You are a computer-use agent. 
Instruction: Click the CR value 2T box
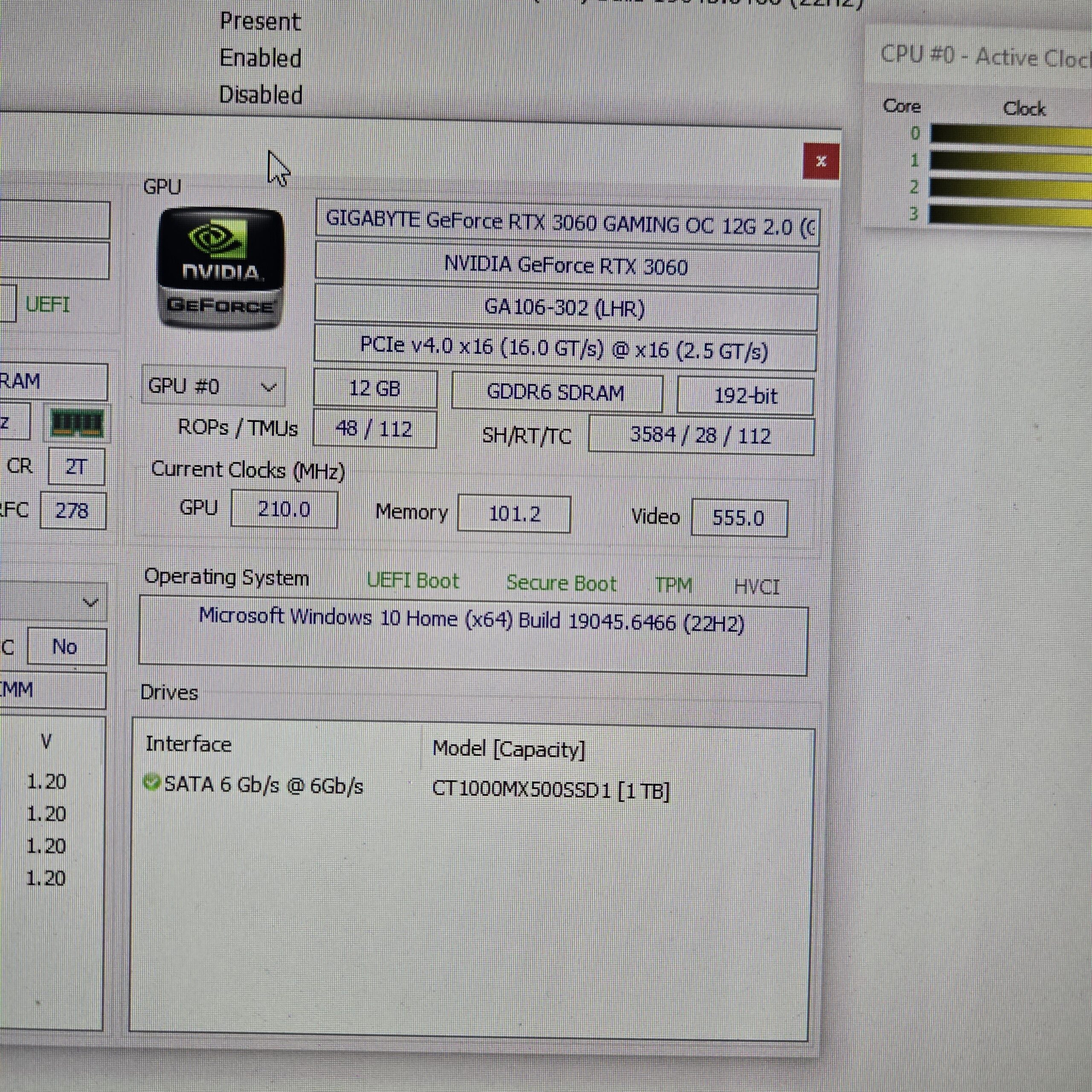(x=76, y=466)
